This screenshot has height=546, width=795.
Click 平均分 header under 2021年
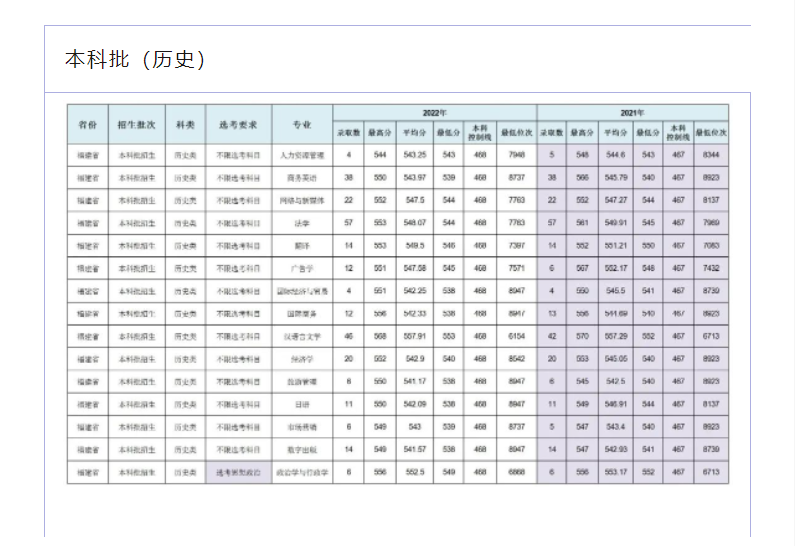click(616, 132)
